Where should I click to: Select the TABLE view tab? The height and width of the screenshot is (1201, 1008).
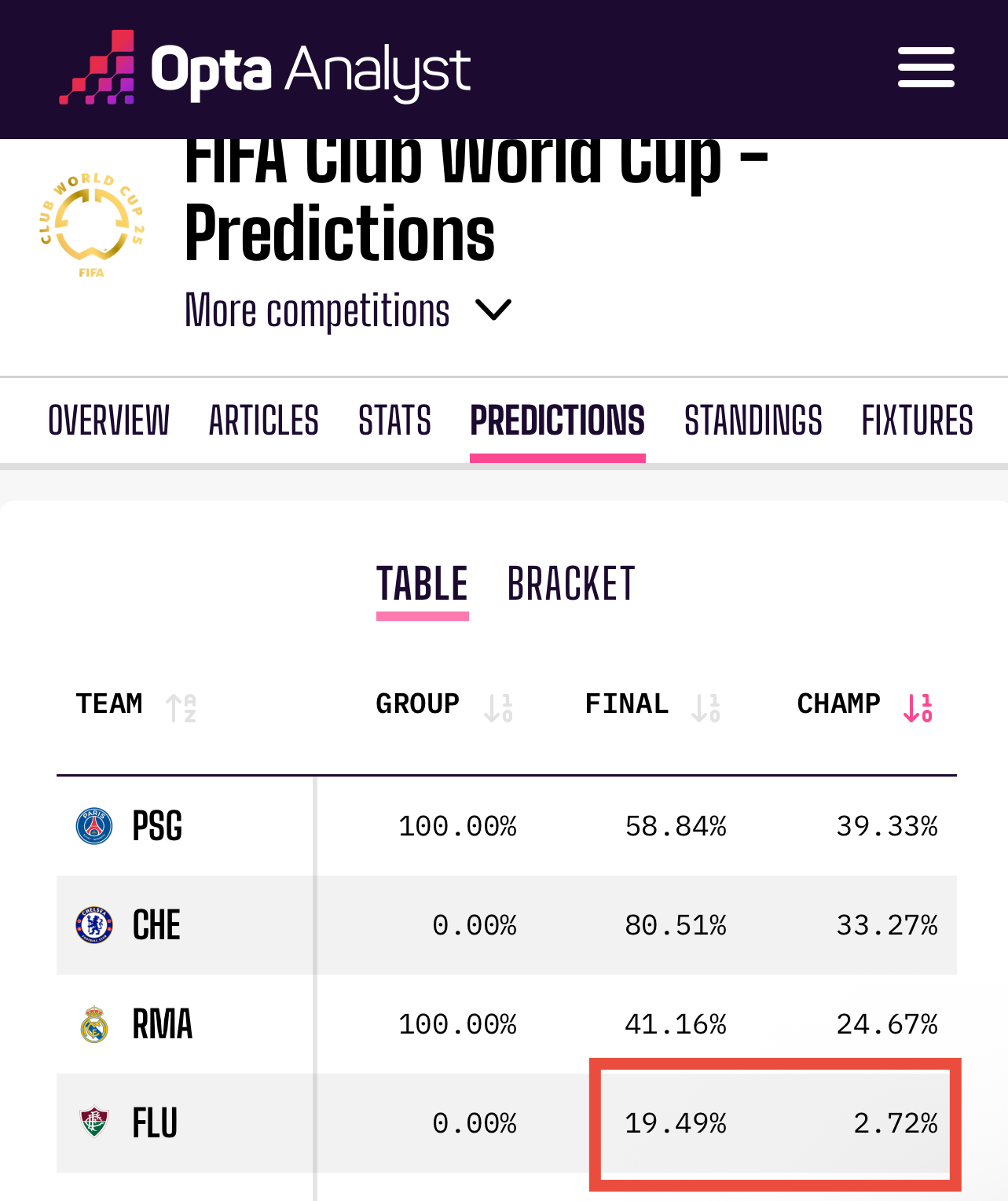(x=423, y=584)
